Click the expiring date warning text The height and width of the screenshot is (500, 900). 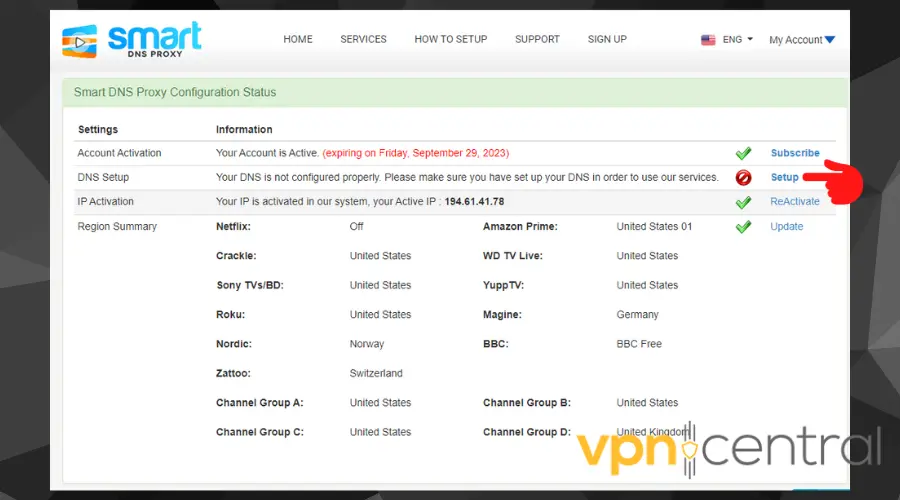tap(416, 153)
